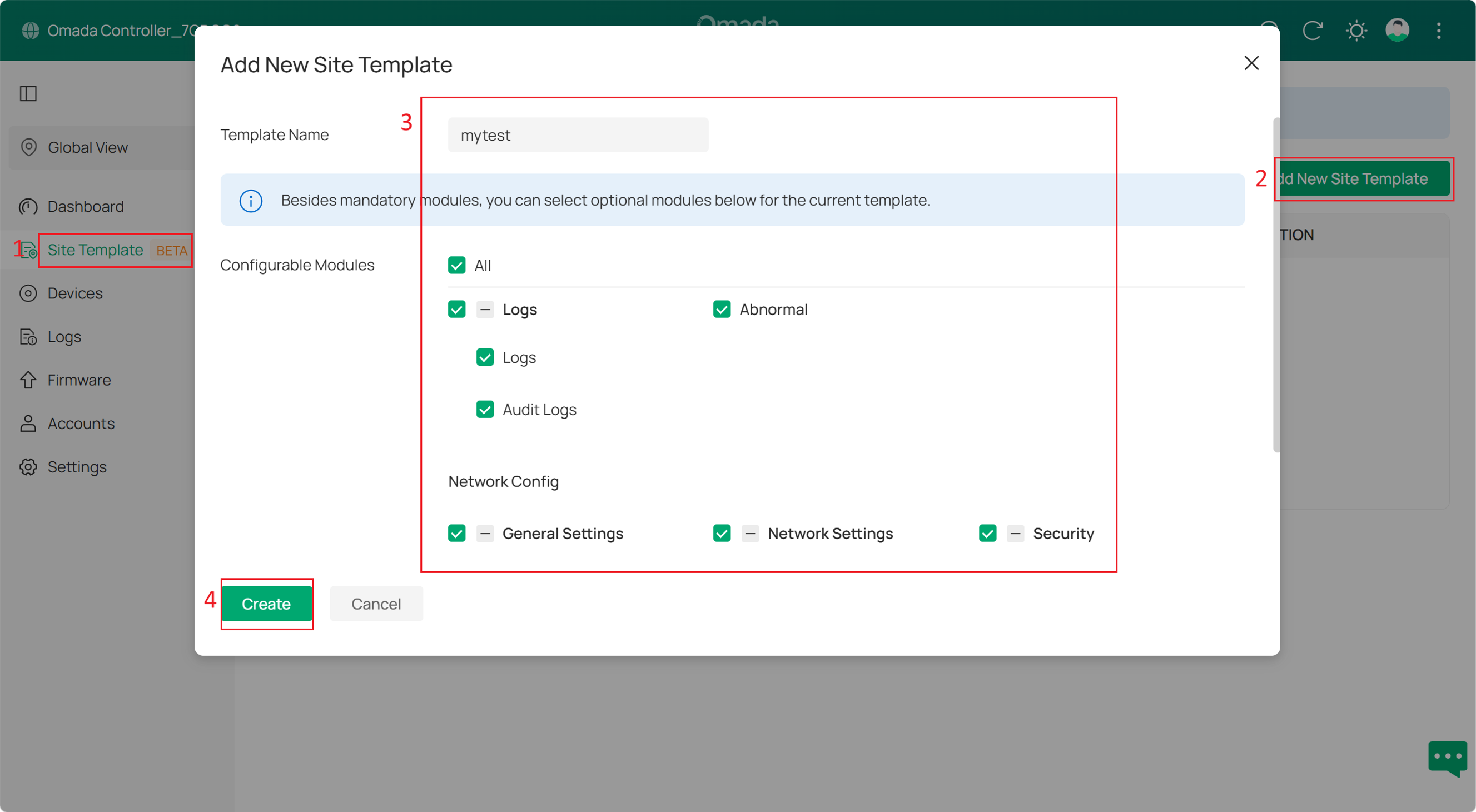The image size is (1476, 812).
Task: Click the Devices sidebar icon
Action: 28,293
